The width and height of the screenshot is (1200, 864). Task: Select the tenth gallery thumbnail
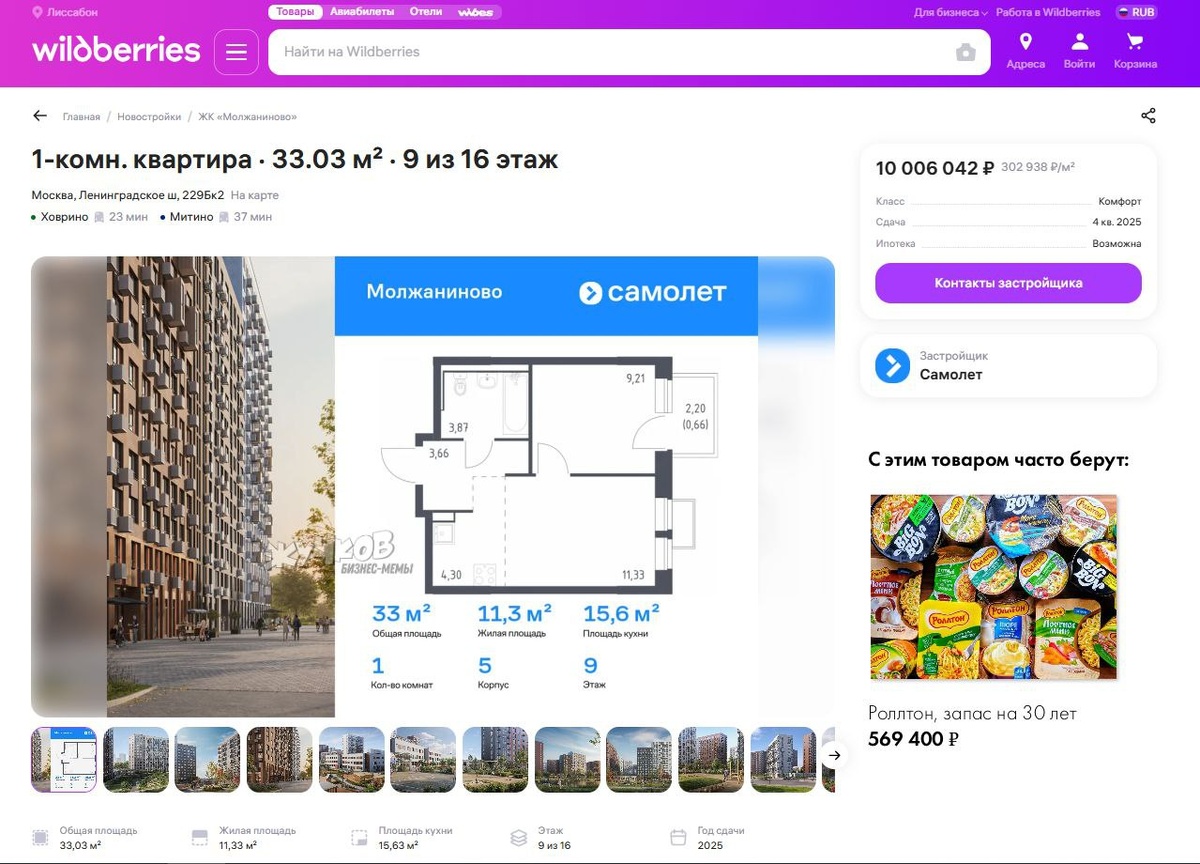(711, 760)
